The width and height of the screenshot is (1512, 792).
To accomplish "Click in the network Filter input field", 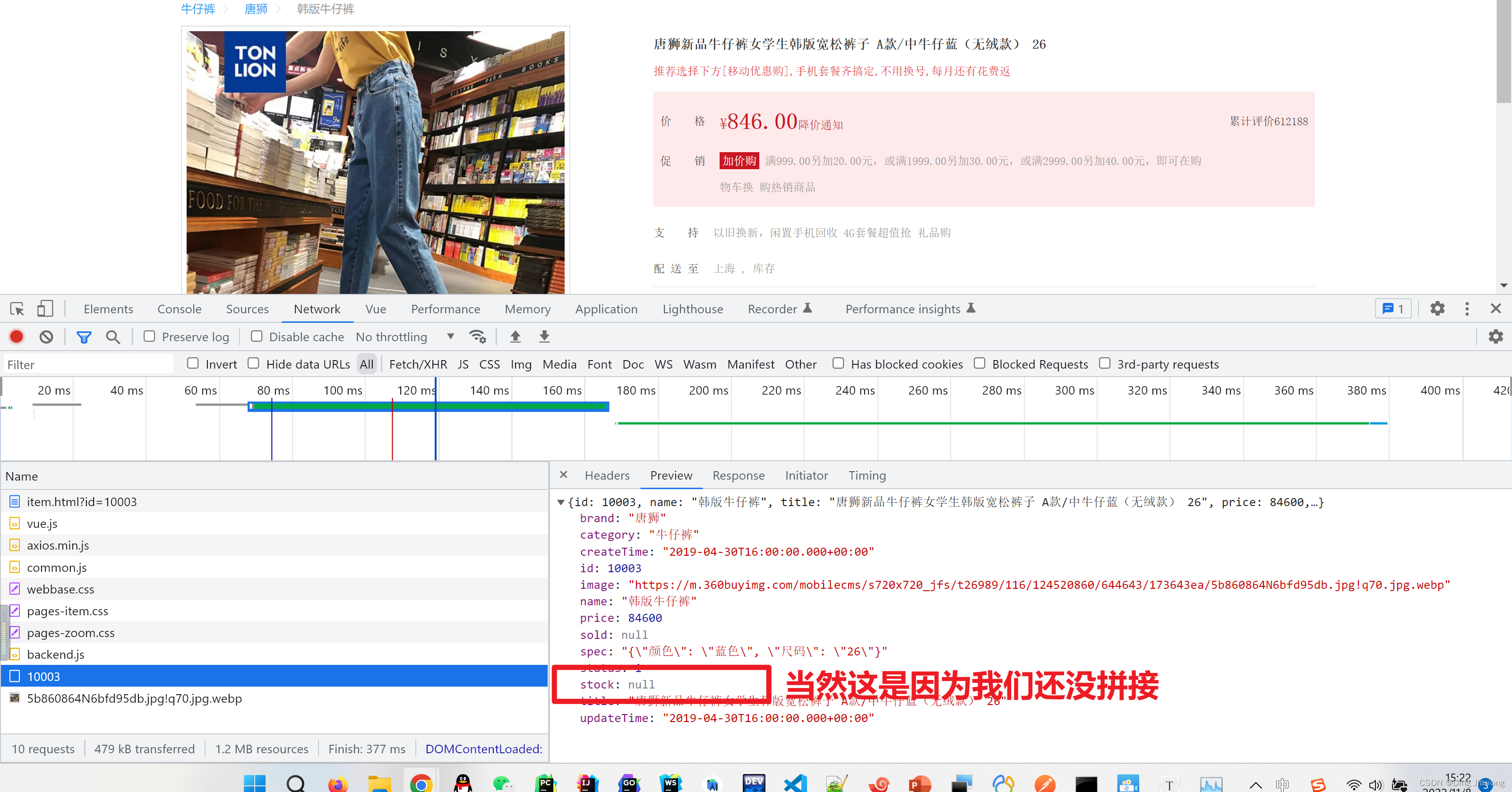I will tap(88, 364).
